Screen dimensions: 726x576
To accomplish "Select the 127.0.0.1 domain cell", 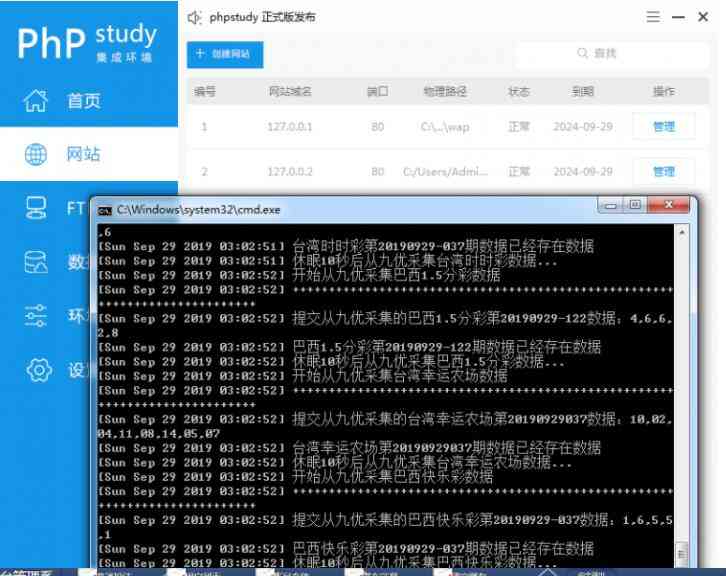I will [290, 126].
